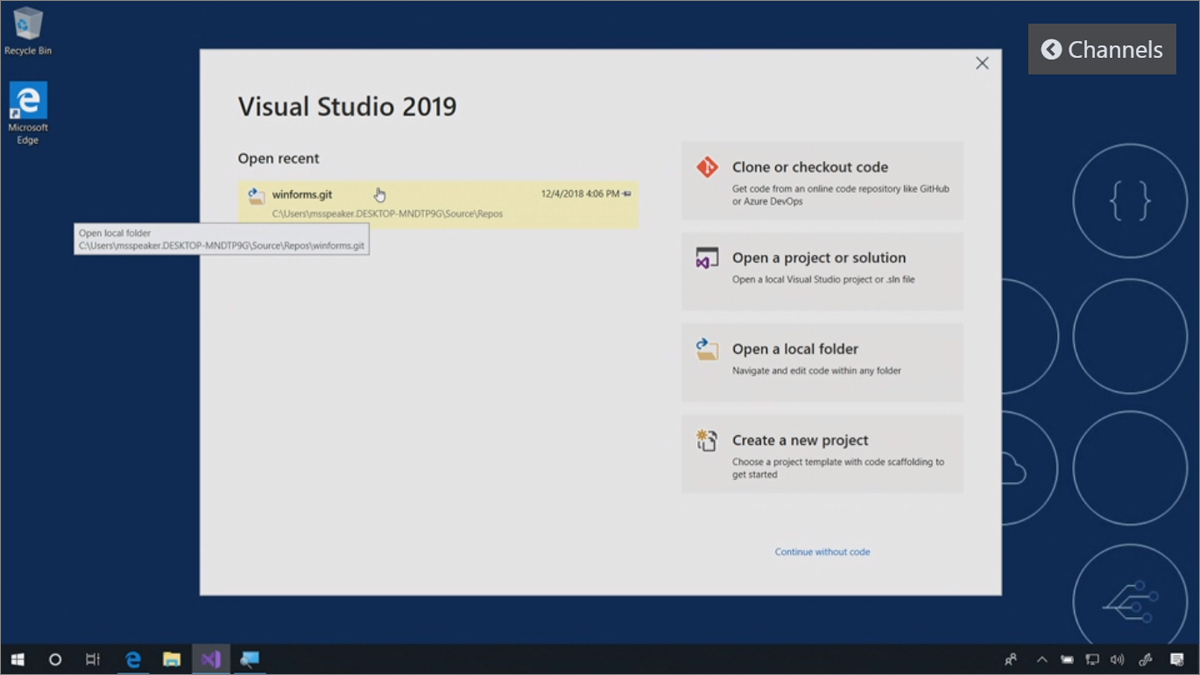Click the Git diamond icon on Clone card

707,167
